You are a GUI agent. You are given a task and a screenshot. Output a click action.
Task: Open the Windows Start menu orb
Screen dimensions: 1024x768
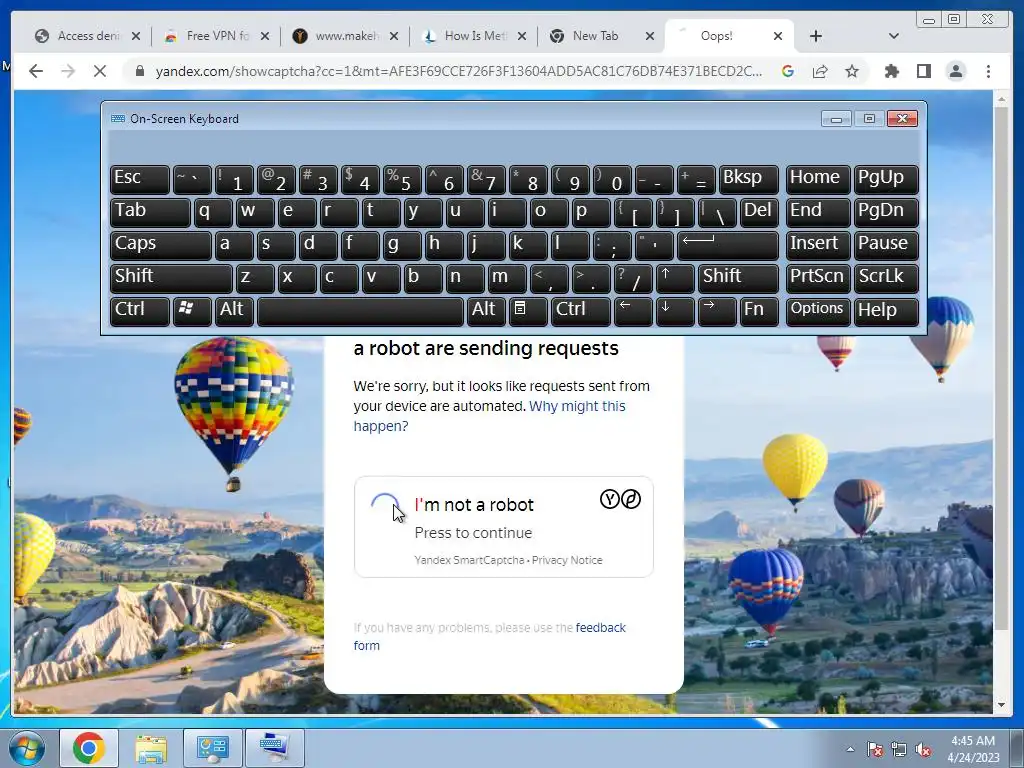(26, 748)
